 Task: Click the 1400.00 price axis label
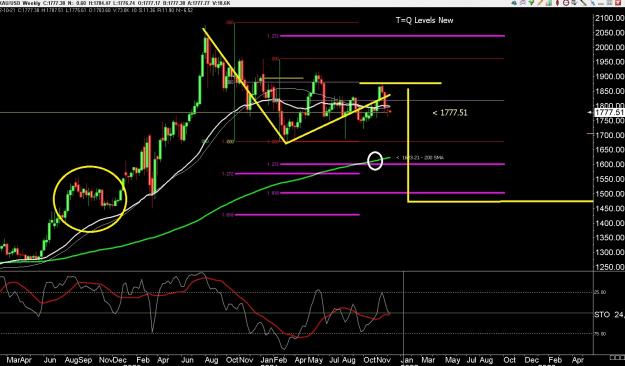coord(609,223)
